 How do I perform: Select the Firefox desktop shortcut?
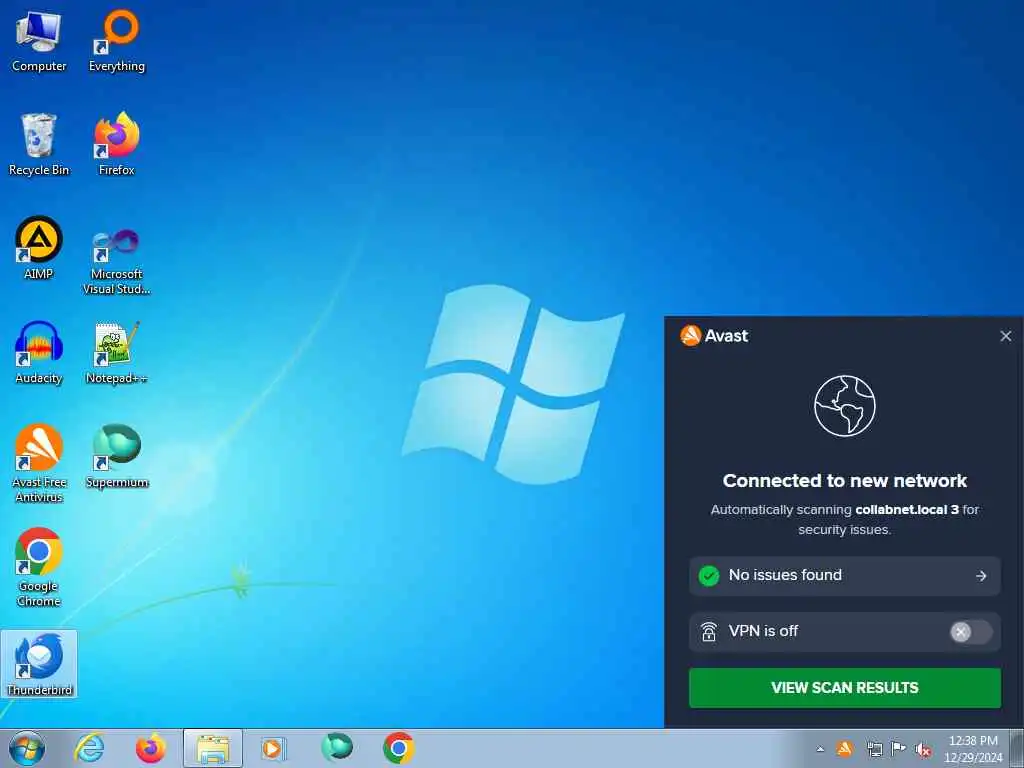(117, 145)
